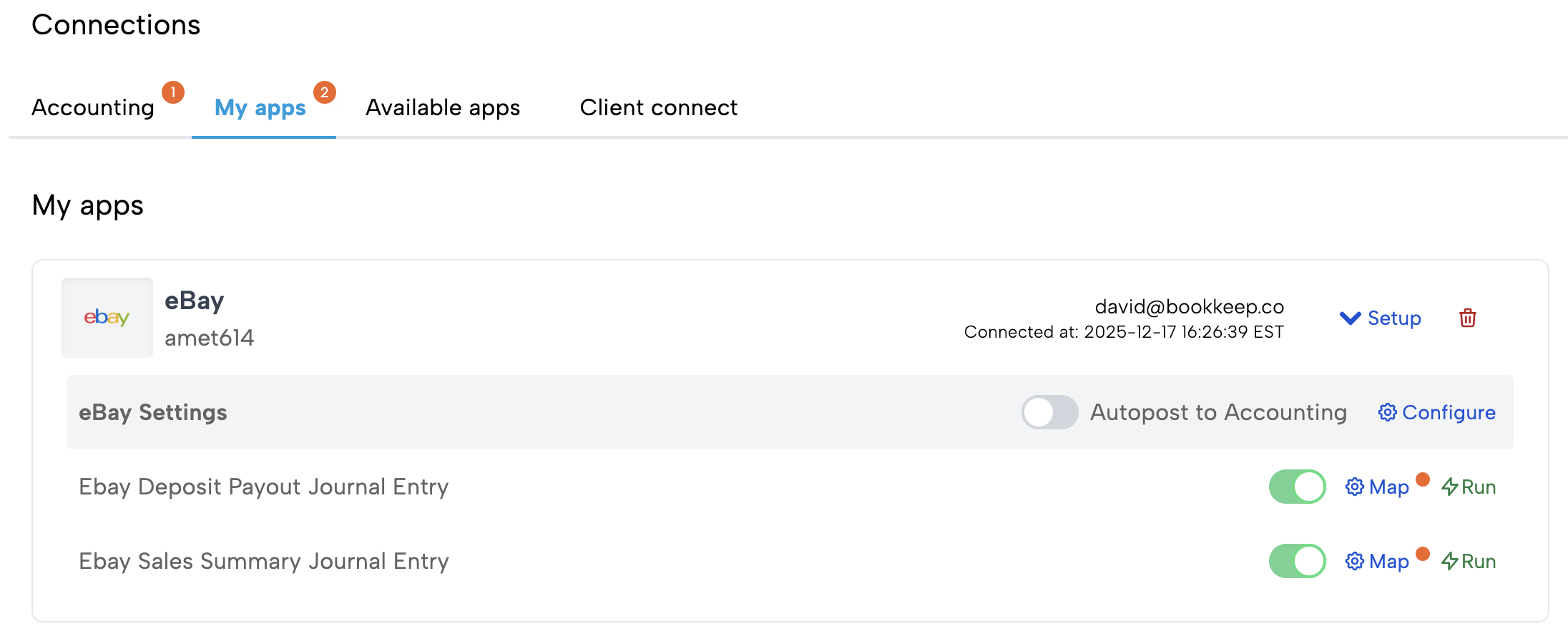Delete the eBay connection via trash icon

[1467, 318]
